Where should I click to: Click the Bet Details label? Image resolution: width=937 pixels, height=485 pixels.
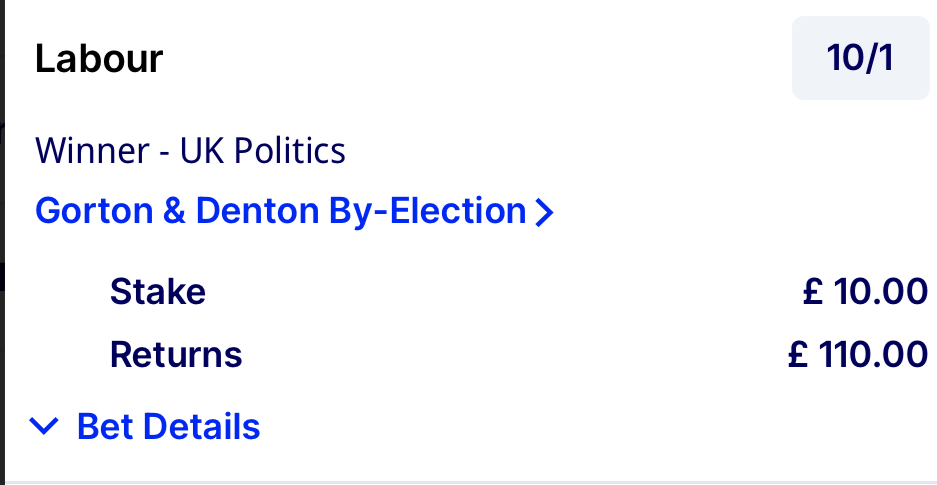pos(168,427)
